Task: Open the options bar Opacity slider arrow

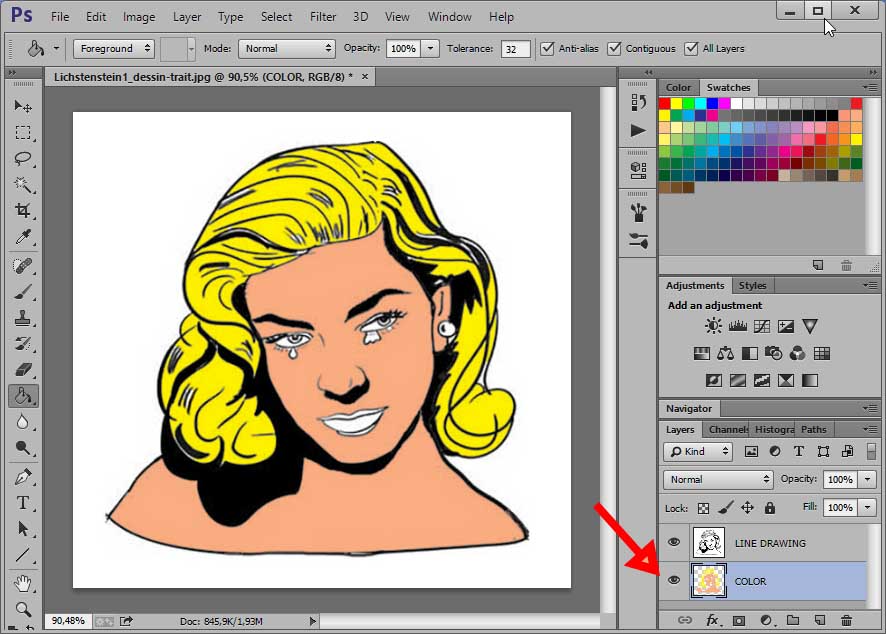Action: pyautogui.click(x=430, y=49)
